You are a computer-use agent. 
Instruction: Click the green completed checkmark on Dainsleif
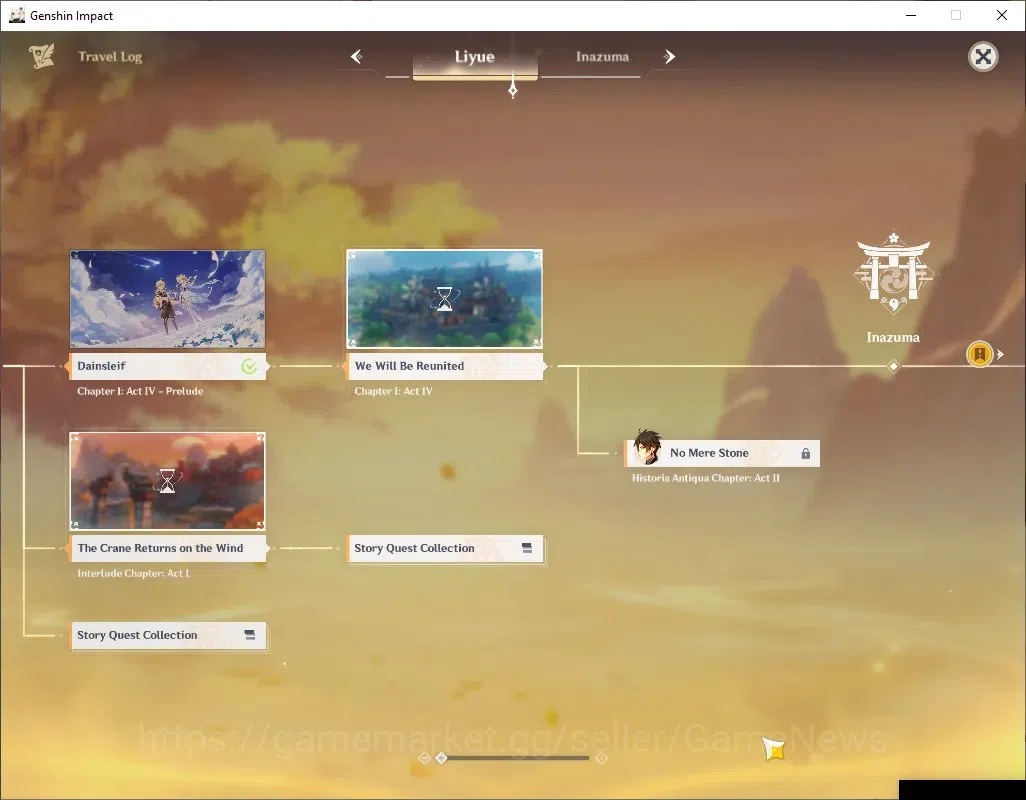249,366
